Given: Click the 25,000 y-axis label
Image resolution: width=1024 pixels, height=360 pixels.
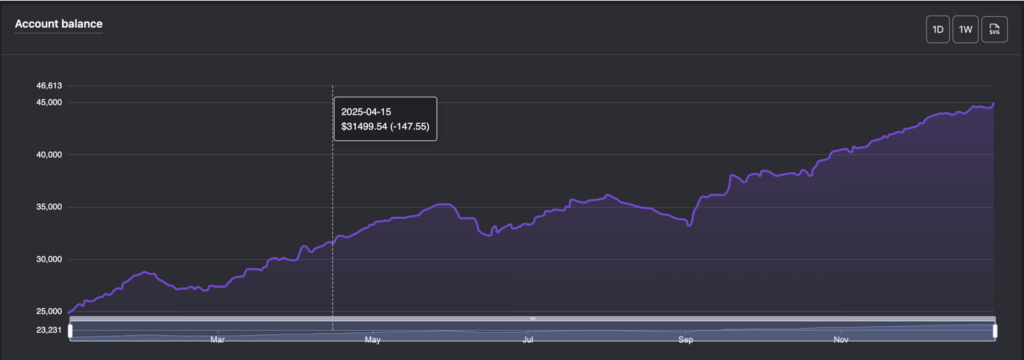Looking at the screenshot, I should [50, 312].
